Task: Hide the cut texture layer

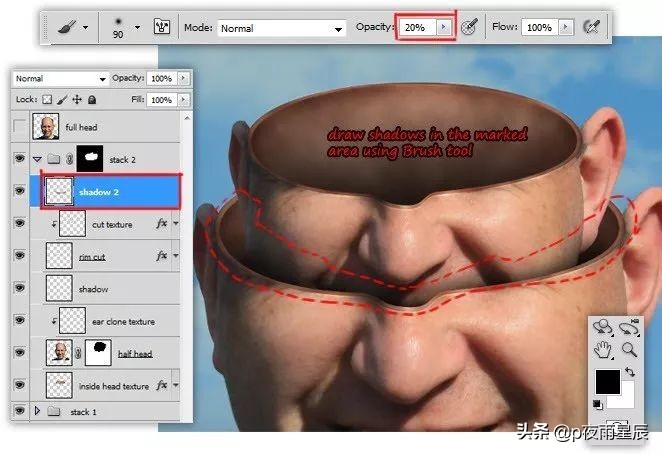Action: pyautogui.click(x=19, y=223)
